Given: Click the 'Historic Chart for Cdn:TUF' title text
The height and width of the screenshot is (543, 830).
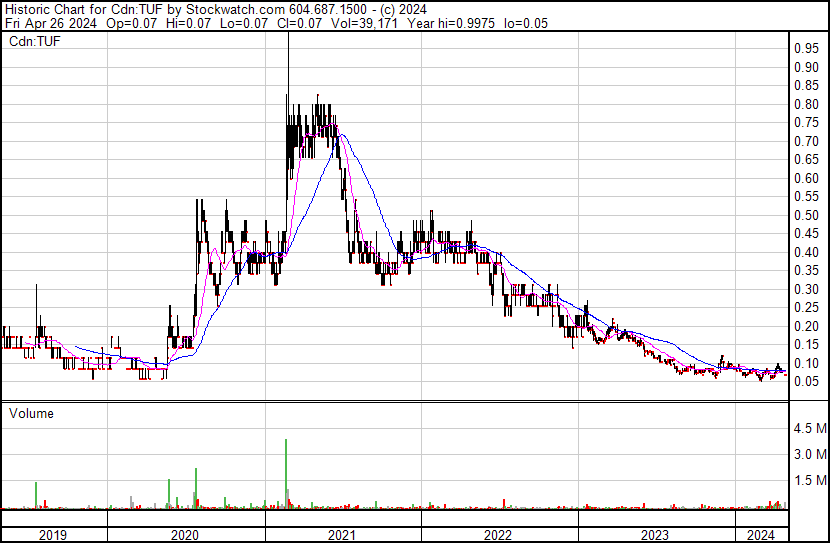Looking at the screenshot, I should [84, 10].
